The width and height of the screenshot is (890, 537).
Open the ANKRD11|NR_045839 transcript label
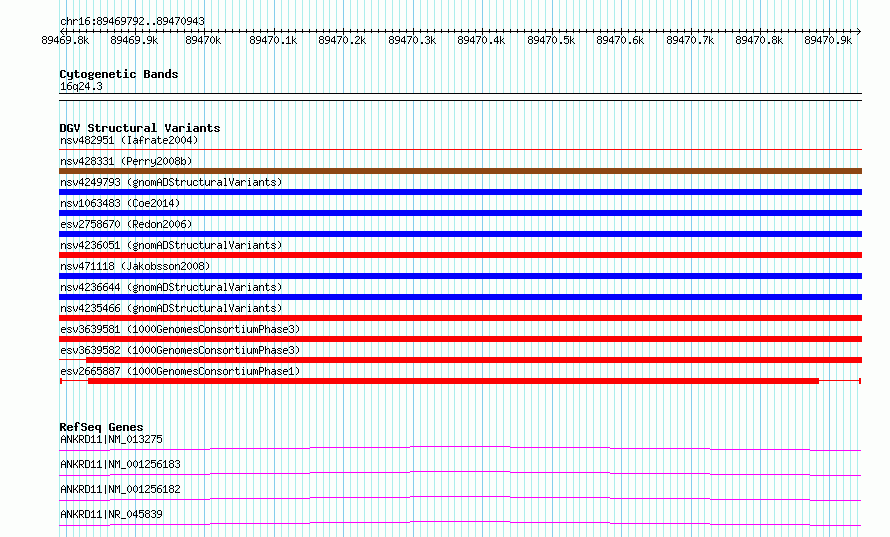click(111, 514)
